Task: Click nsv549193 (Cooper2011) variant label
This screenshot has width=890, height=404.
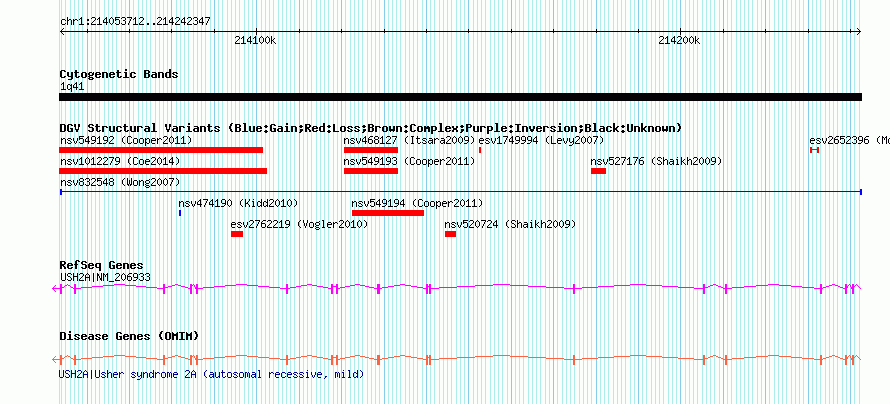Action: click(x=409, y=162)
